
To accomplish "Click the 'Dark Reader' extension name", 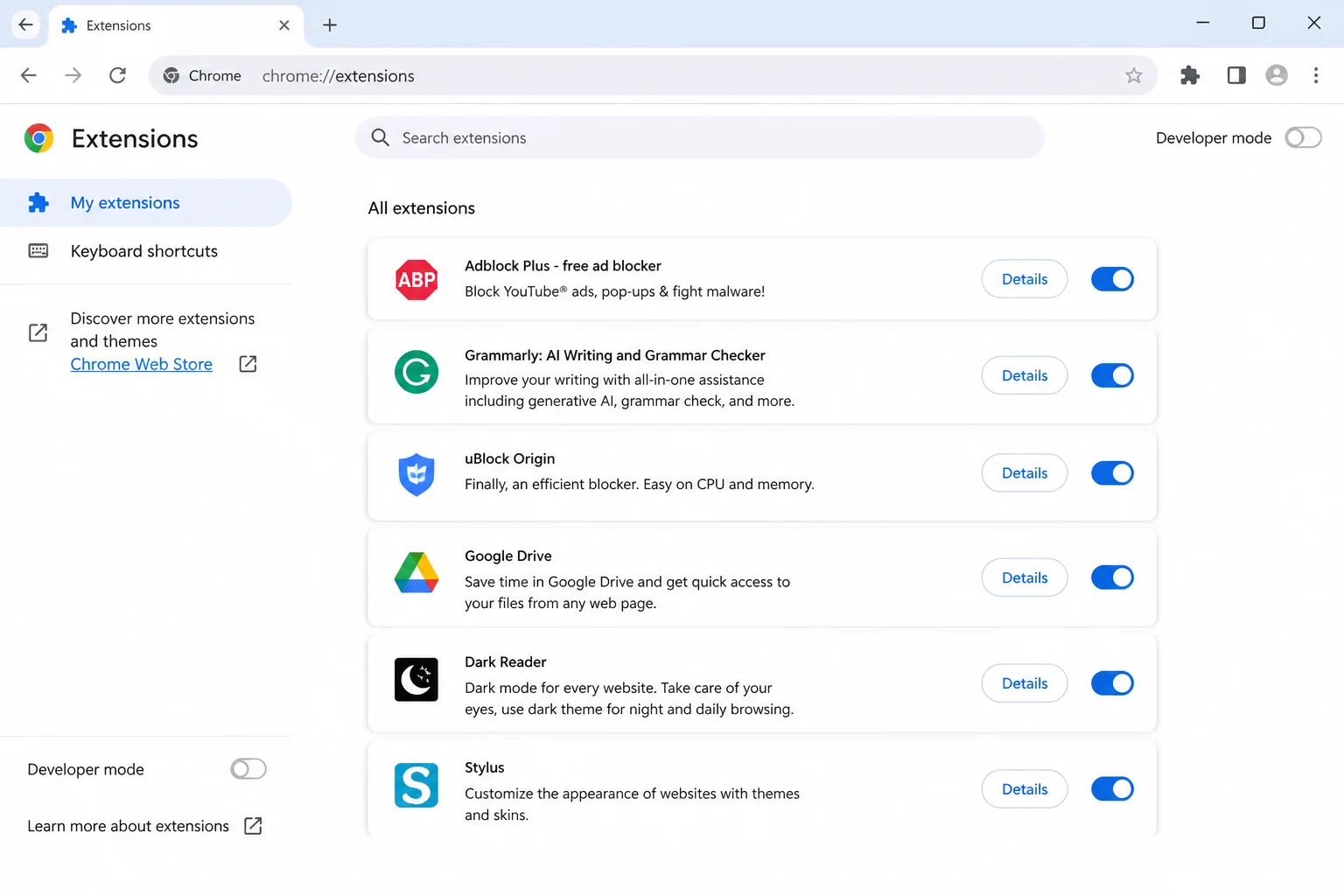I will pos(506,661).
